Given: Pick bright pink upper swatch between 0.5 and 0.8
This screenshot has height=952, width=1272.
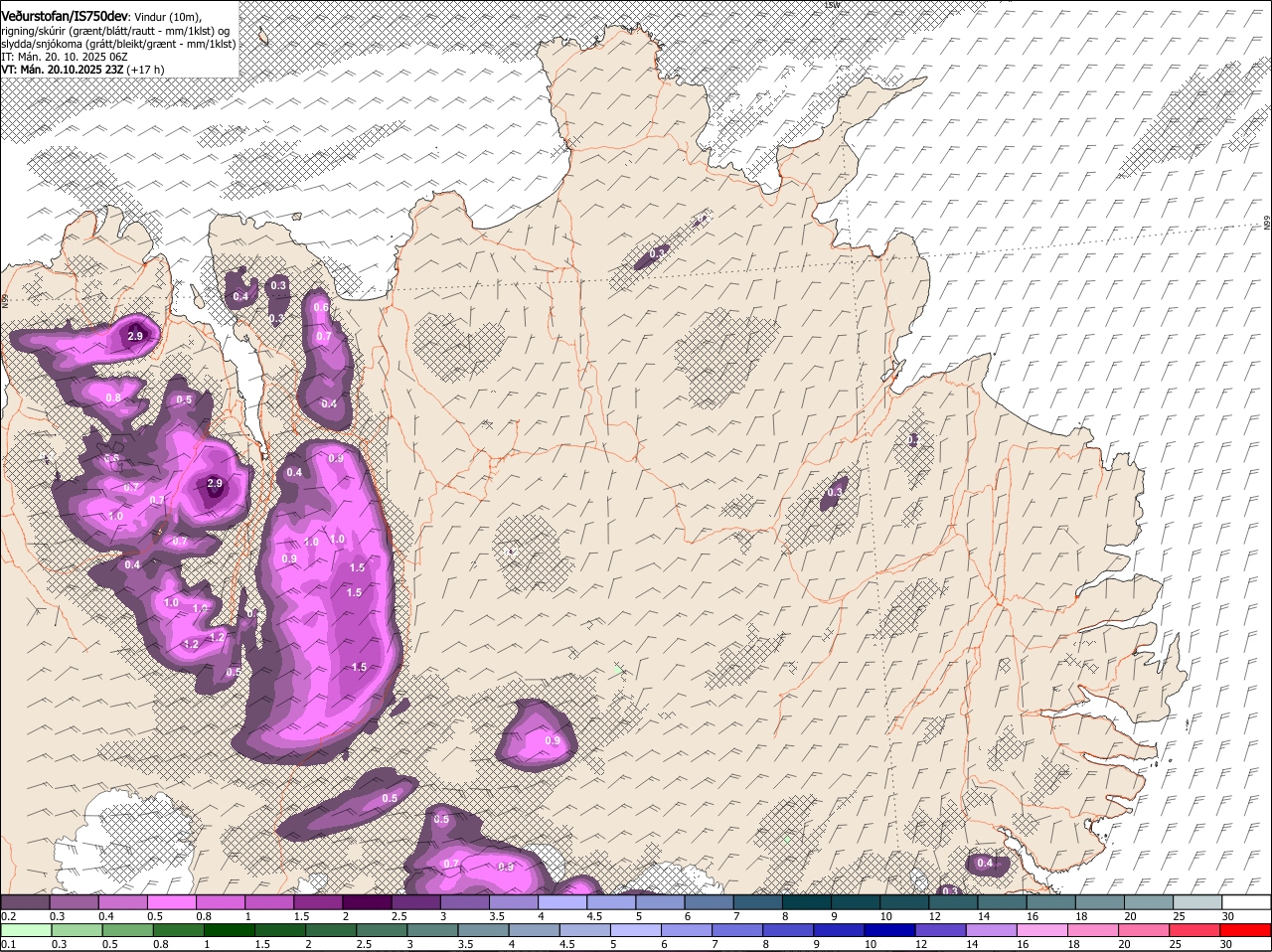Looking at the screenshot, I should click(x=171, y=902).
